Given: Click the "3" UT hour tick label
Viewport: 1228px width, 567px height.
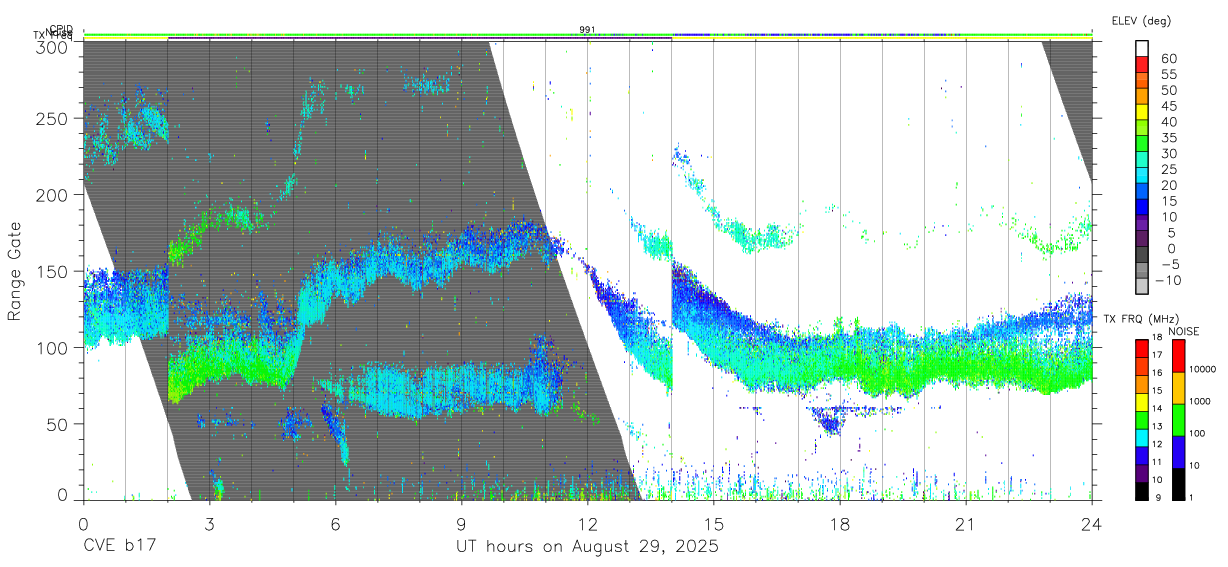Looking at the screenshot, I should tap(210, 524).
